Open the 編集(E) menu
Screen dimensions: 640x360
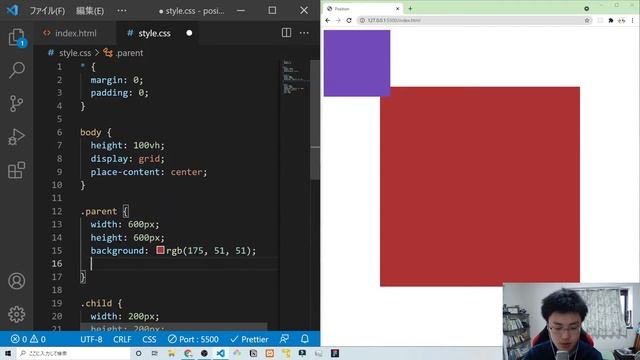tap(90, 11)
